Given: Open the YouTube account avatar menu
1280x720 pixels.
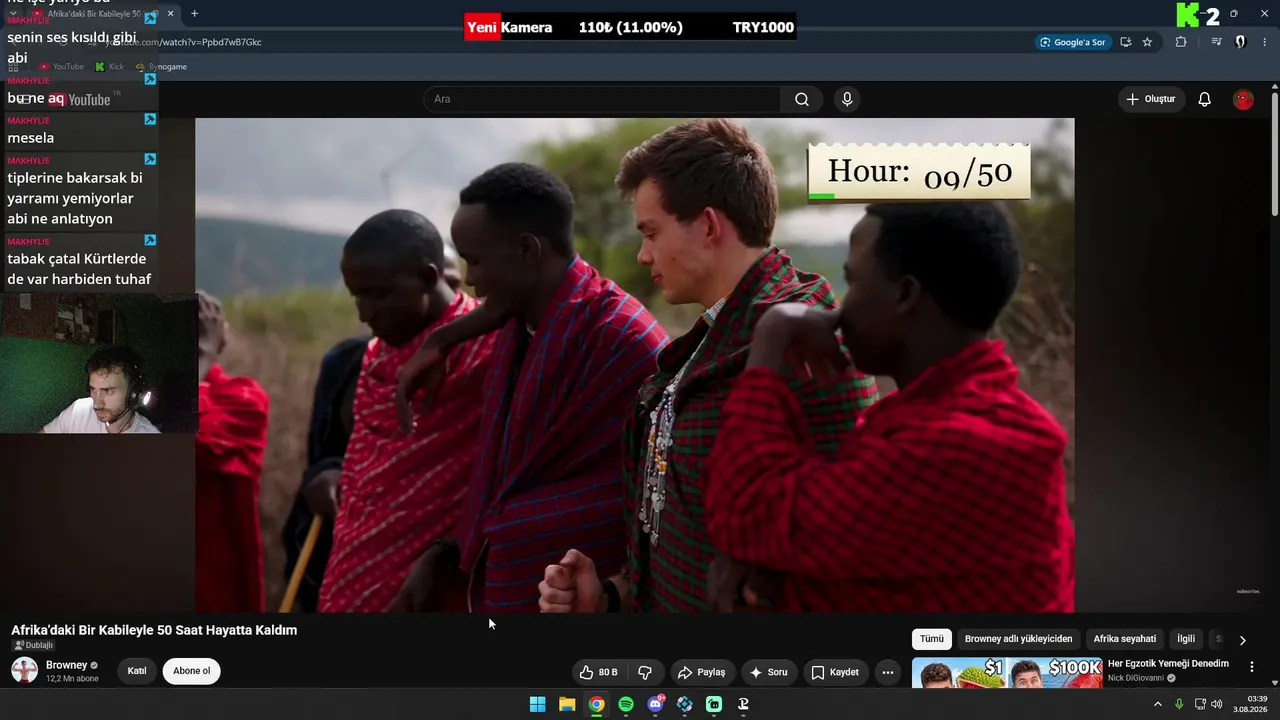Looking at the screenshot, I should pos(1243,99).
